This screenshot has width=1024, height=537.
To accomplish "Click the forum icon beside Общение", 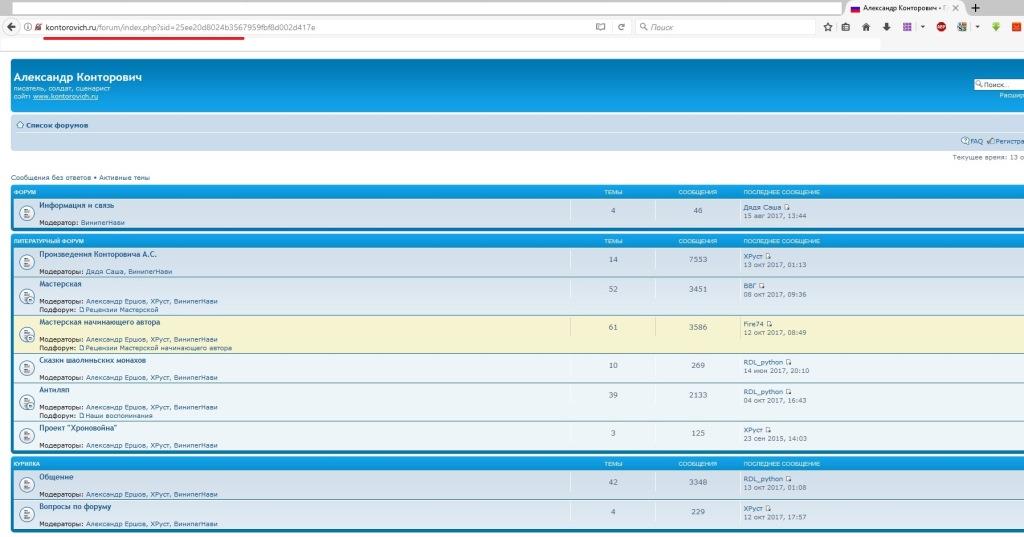I will [x=27, y=485].
